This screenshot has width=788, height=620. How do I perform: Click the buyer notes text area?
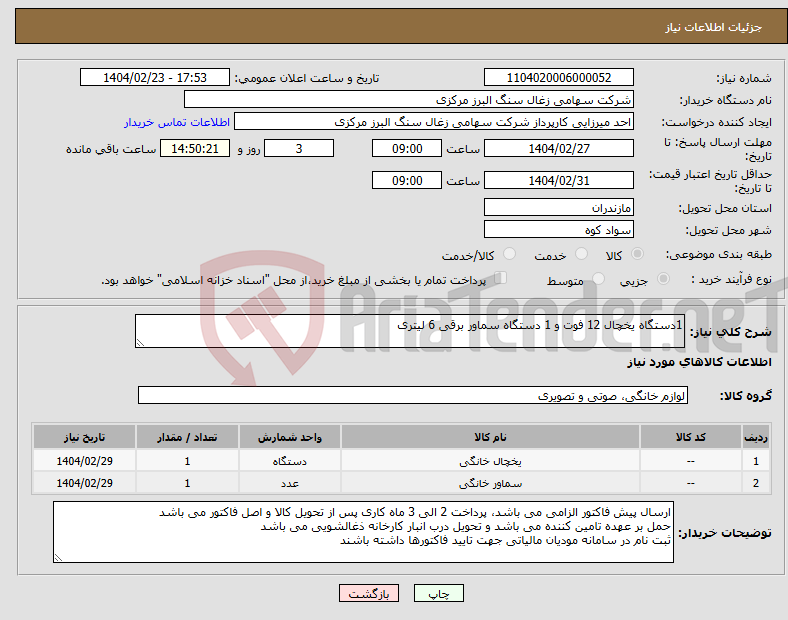click(363, 532)
